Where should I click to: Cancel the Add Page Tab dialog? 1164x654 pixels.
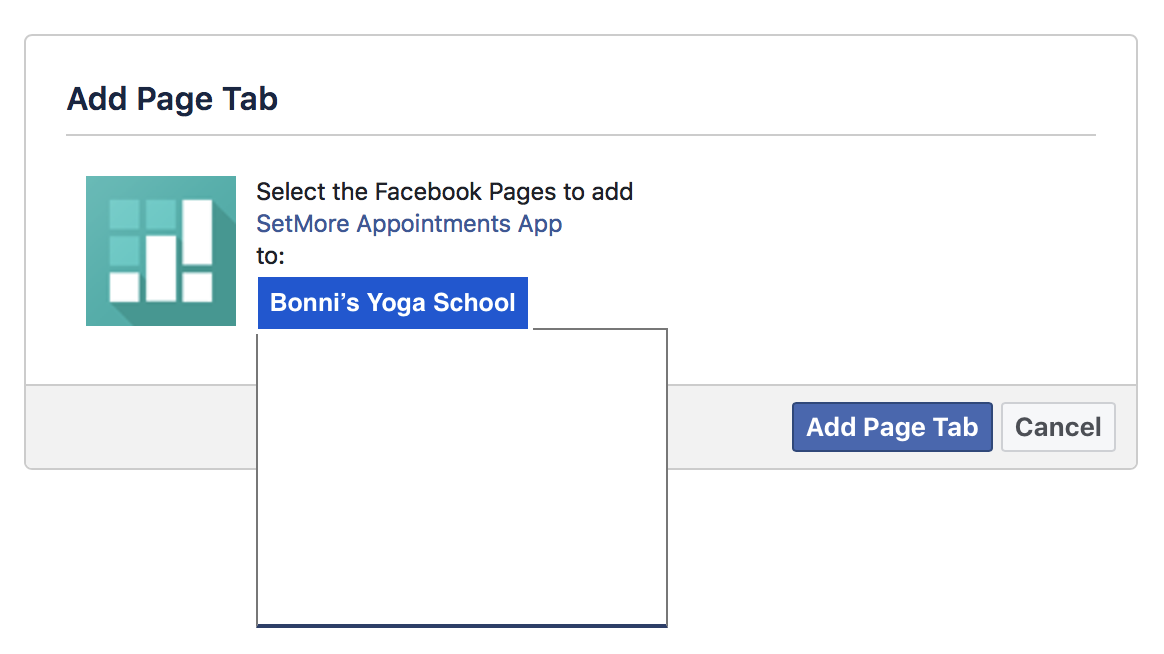pyautogui.click(x=1058, y=427)
